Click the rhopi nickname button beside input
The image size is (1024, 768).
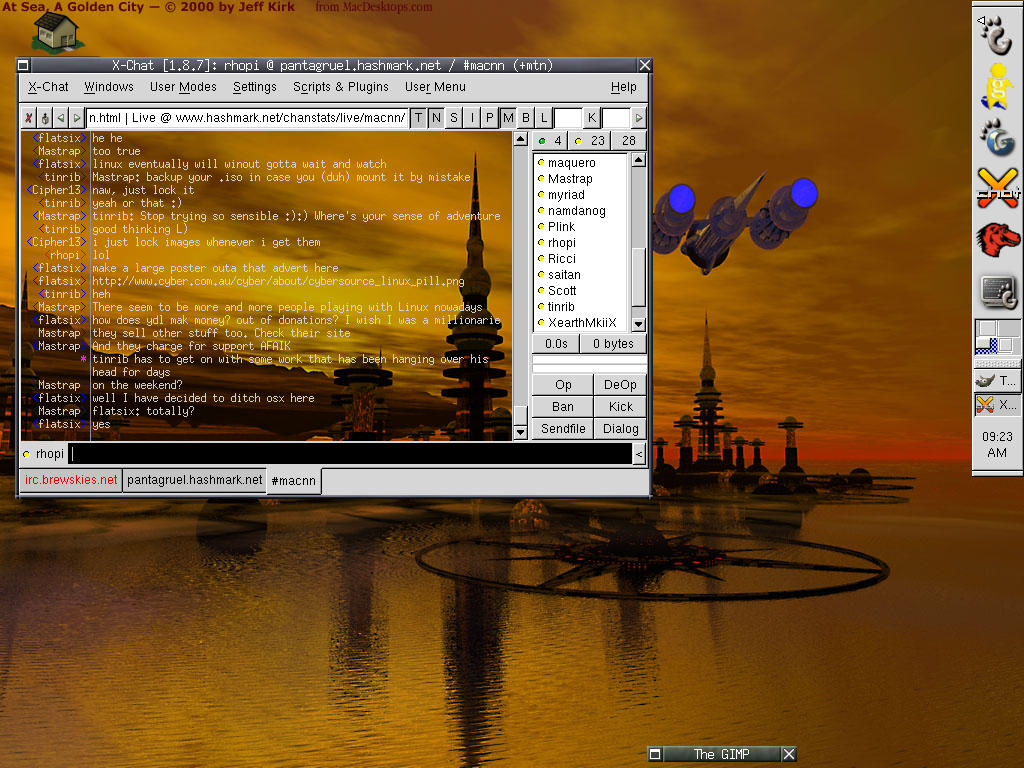[50, 454]
